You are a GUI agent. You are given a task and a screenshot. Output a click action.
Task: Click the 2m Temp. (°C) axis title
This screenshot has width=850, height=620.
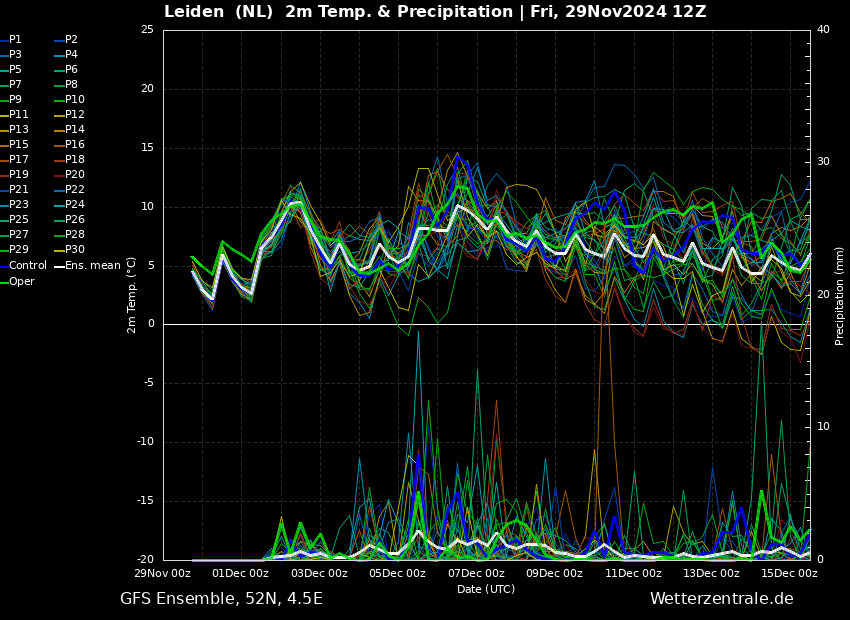[132, 295]
